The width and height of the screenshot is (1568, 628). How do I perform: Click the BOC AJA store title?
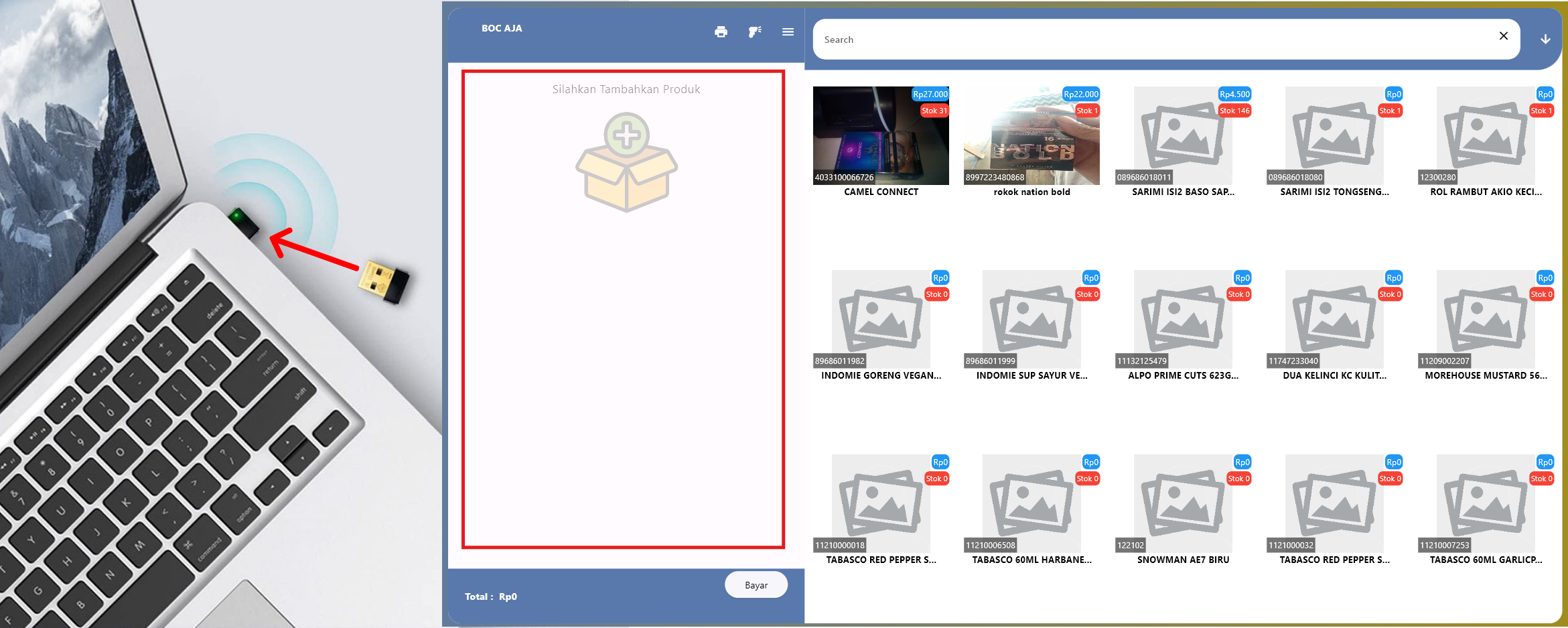pyautogui.click(x=502, y=28)
